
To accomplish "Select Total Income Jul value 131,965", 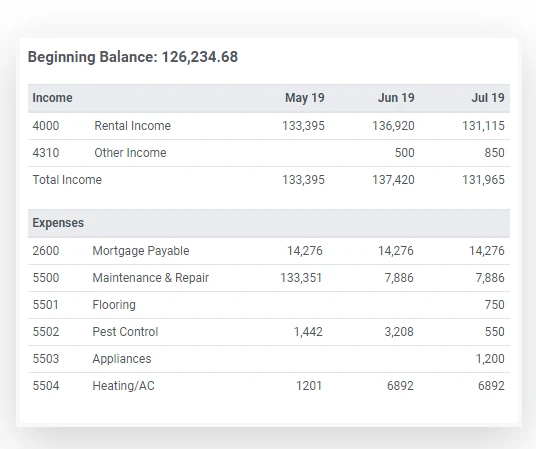I will (483, 180).
